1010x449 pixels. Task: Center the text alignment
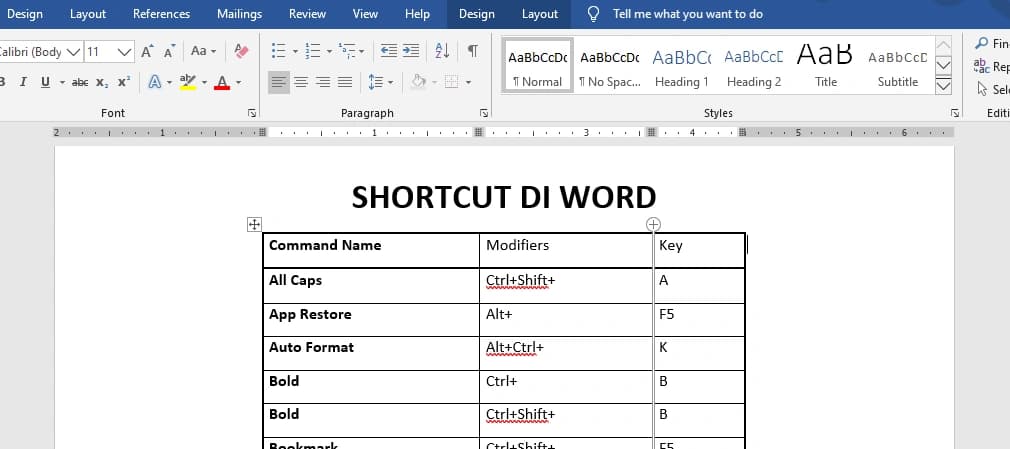pos(301,82)
